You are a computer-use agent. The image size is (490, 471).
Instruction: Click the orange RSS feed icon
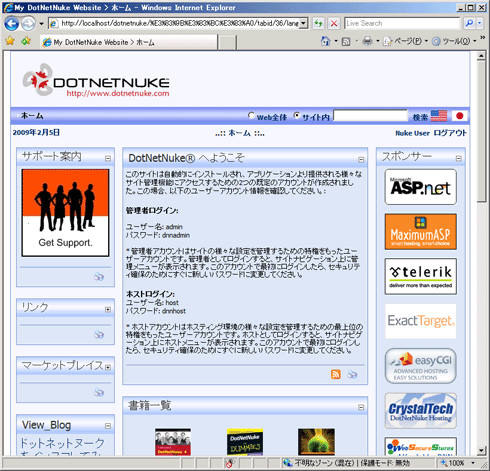[336, 374]
